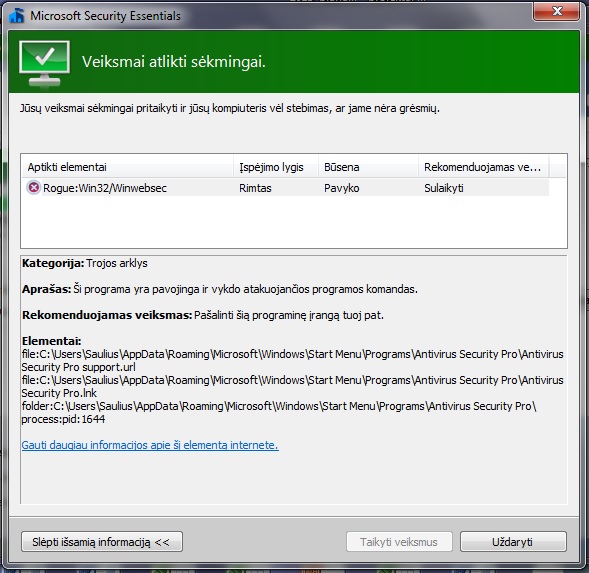The height and width of the screenshot is (573, 589).
Task: Click the Uždaryti button
Action: (x=513, y=541)
